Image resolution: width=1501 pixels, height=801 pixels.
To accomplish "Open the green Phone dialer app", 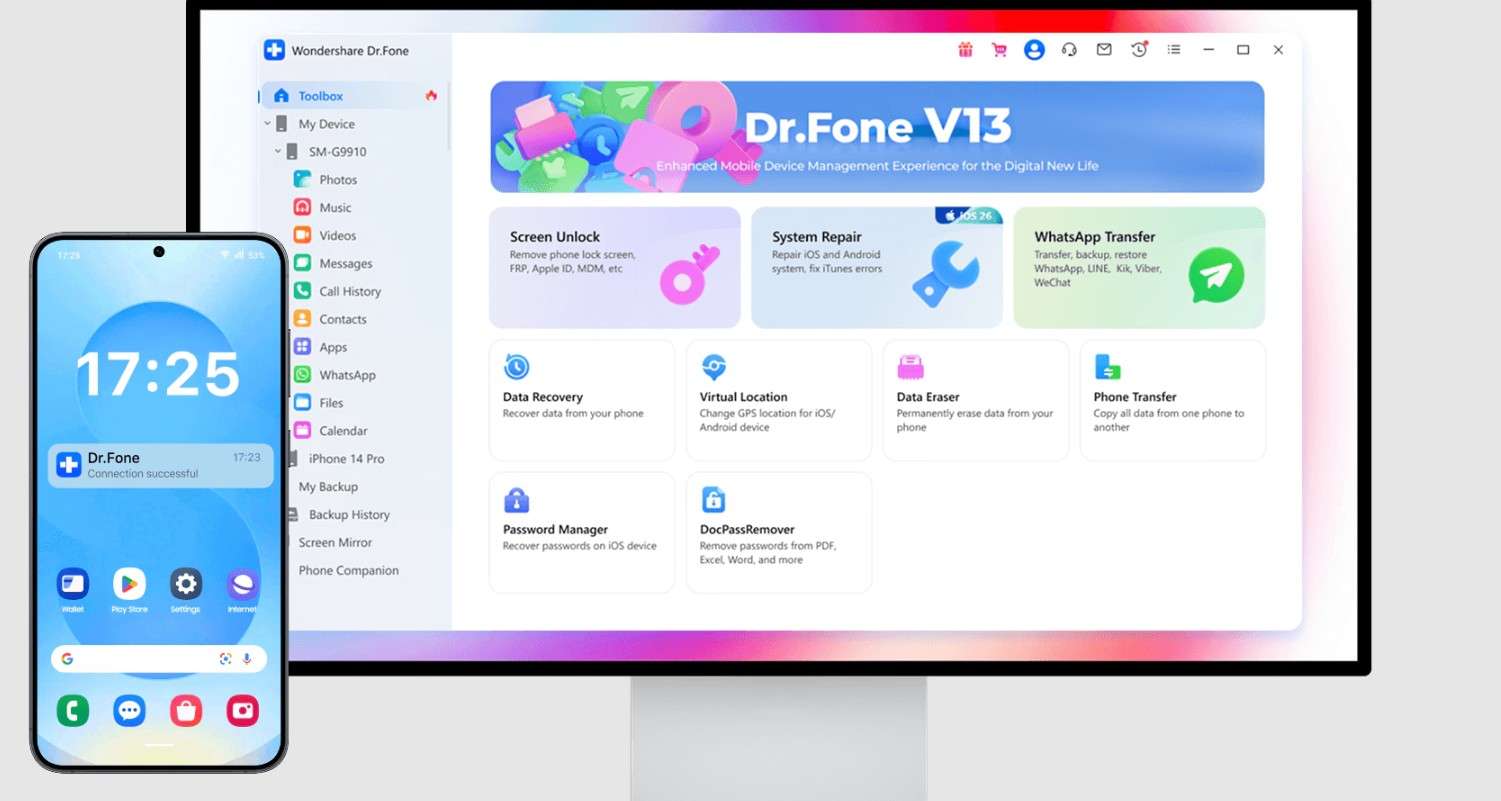I will [73, 711].
